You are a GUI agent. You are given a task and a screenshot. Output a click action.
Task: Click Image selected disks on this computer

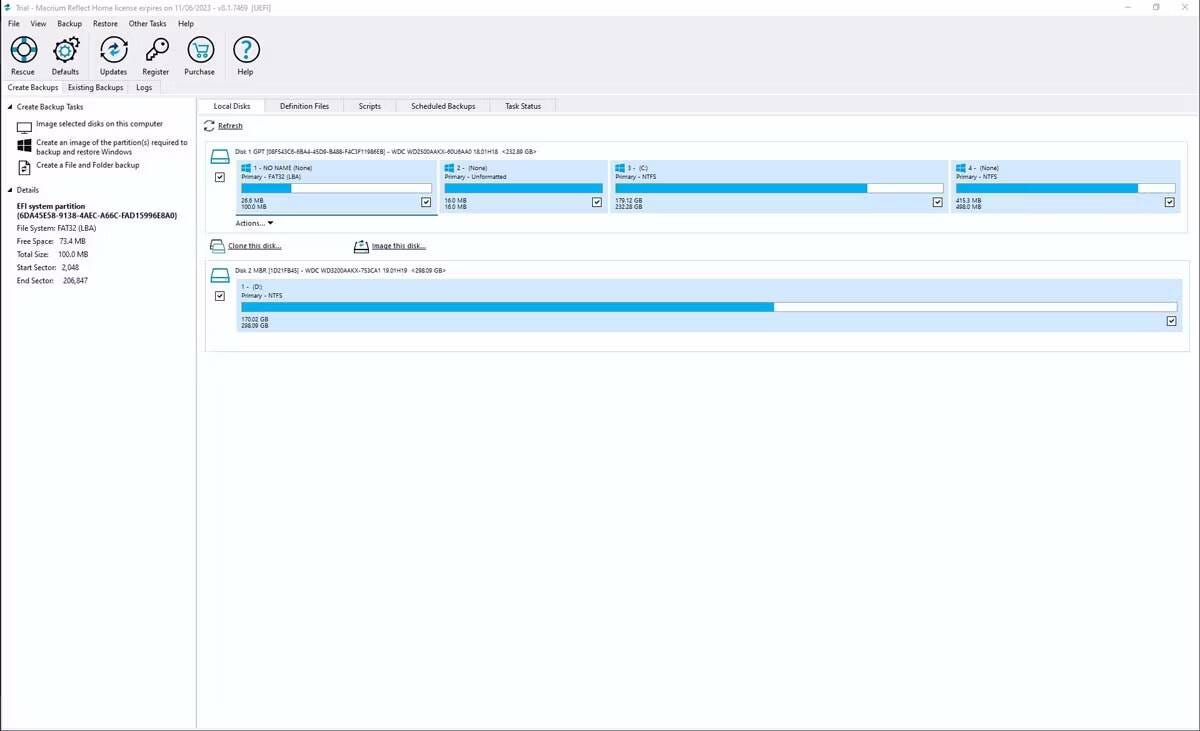click(x=99, y=124)
